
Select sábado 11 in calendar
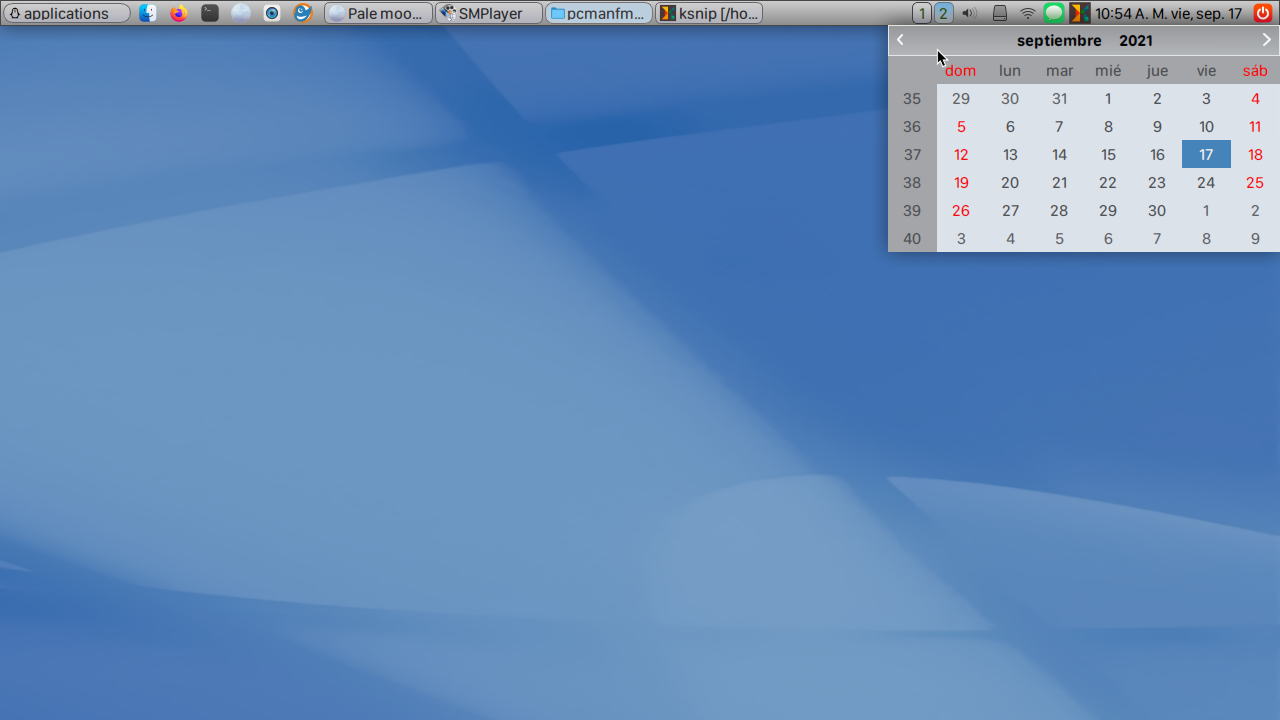(x=1255, y=126)
